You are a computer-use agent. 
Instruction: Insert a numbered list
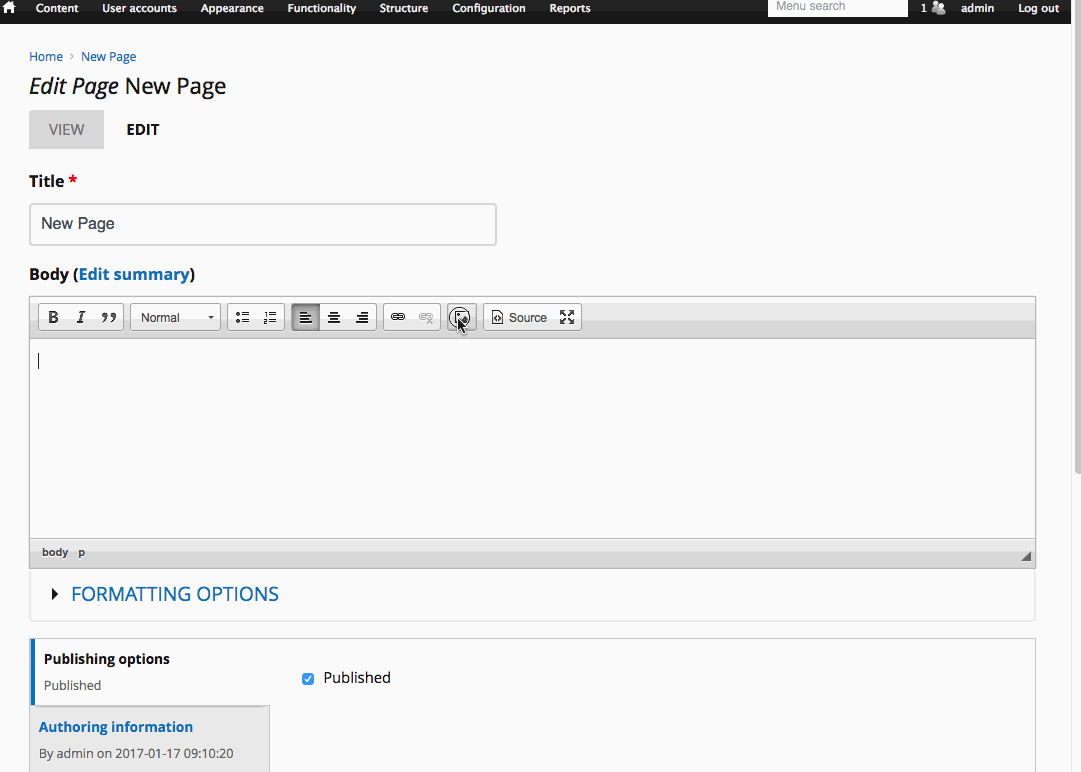point(270,317)
